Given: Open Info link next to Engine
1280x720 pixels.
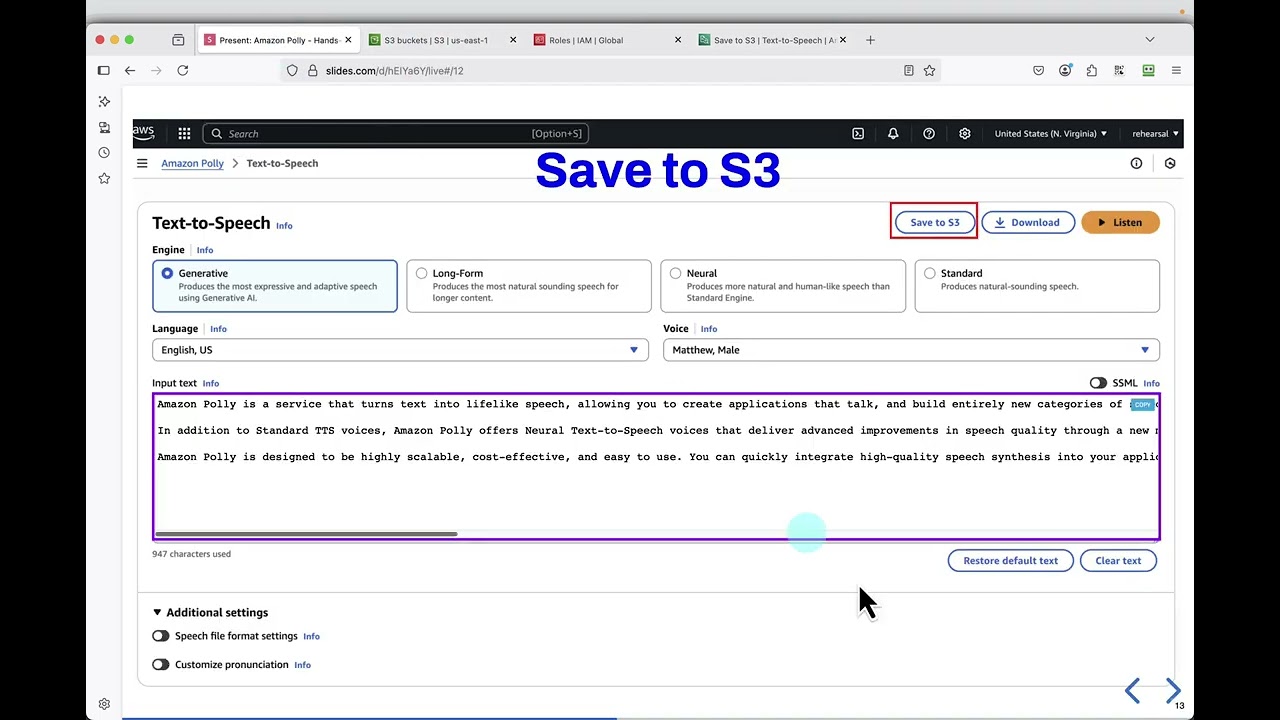Looking at the screenshot, I should pyautogui.click(x=205, y=250).
